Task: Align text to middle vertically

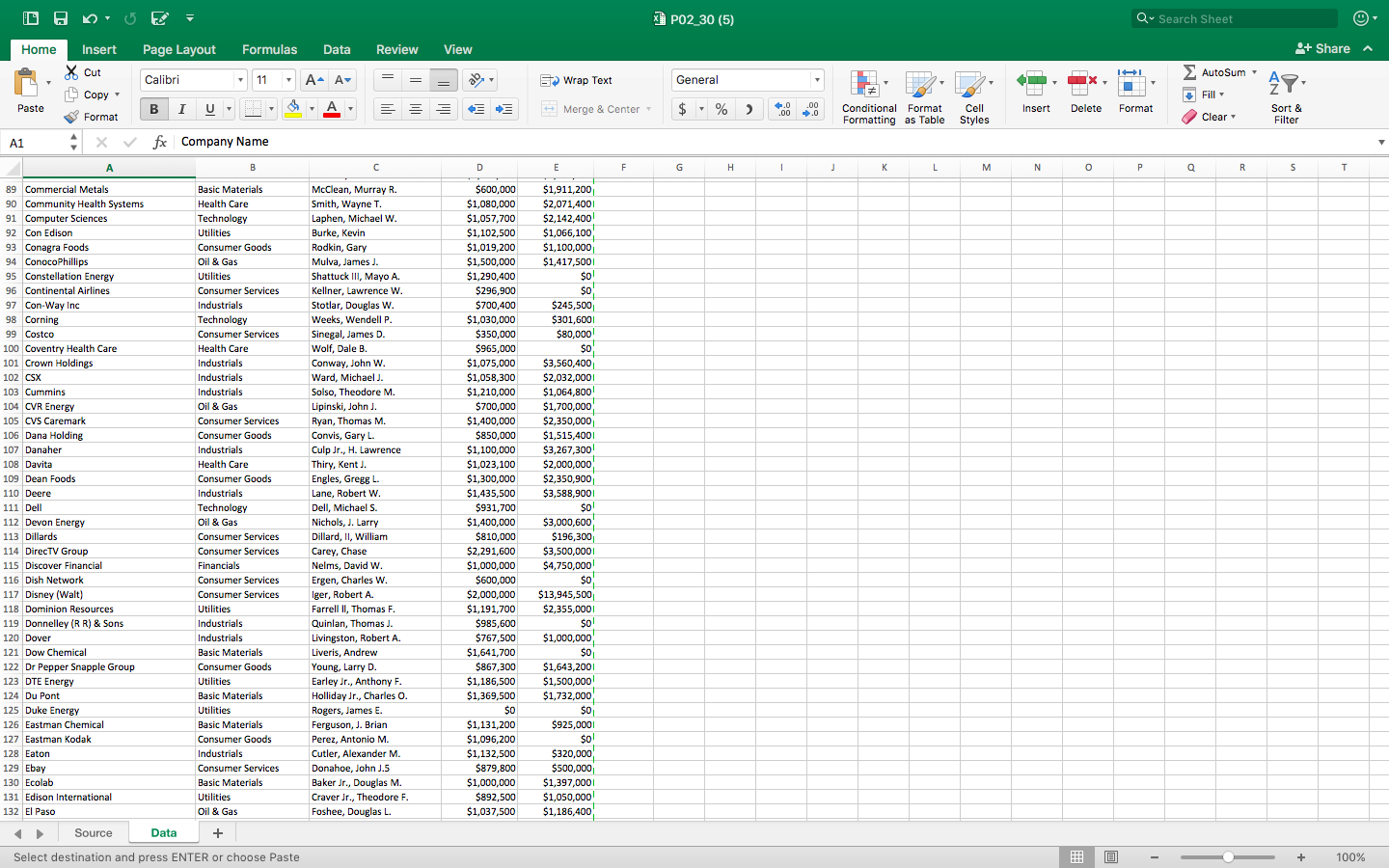Action: tap(416, 80)
